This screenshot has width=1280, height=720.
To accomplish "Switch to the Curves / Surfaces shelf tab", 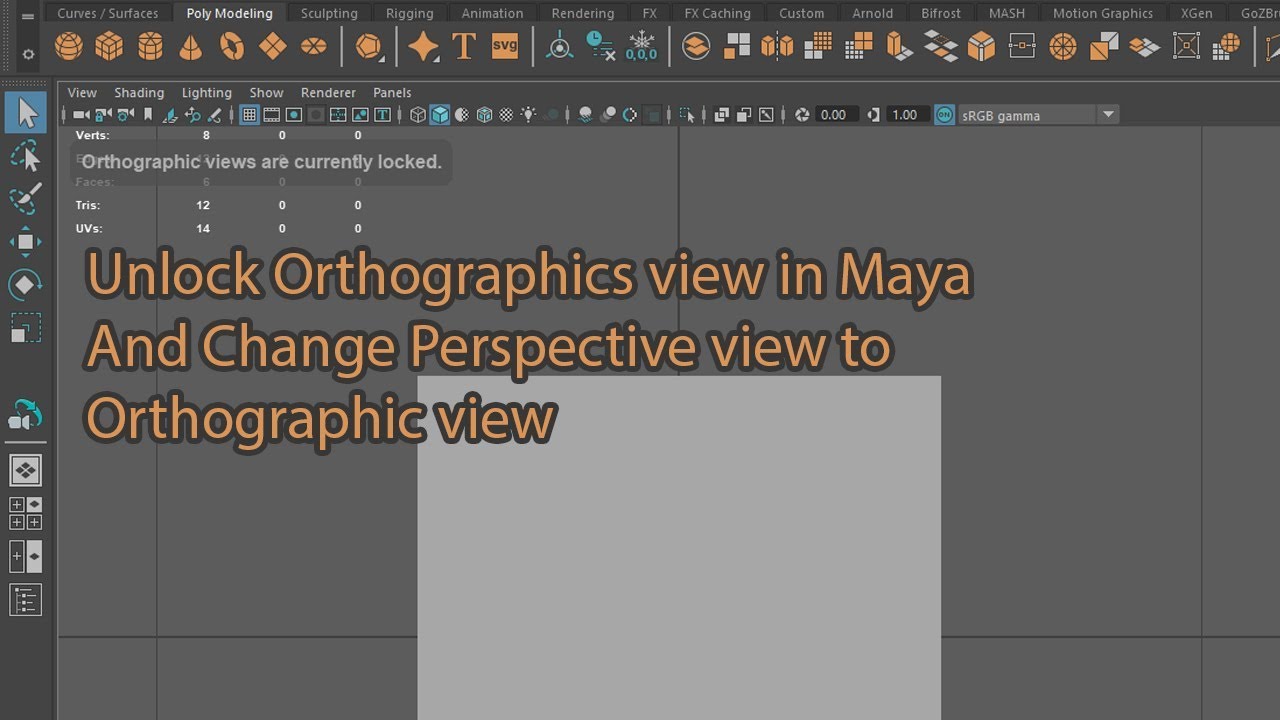I will 108,13.
